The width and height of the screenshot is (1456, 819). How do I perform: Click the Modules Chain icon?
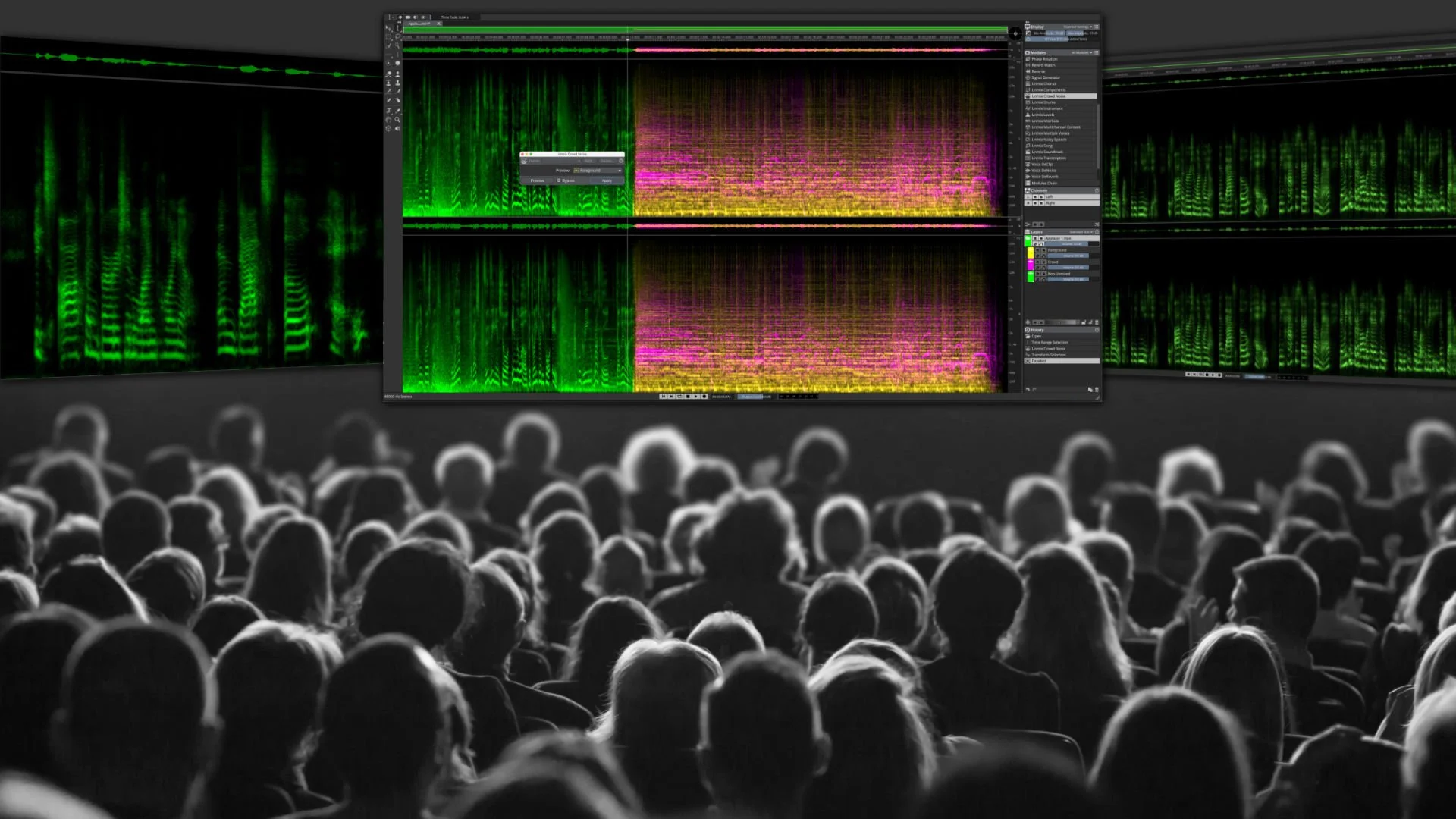point(1028,183)
